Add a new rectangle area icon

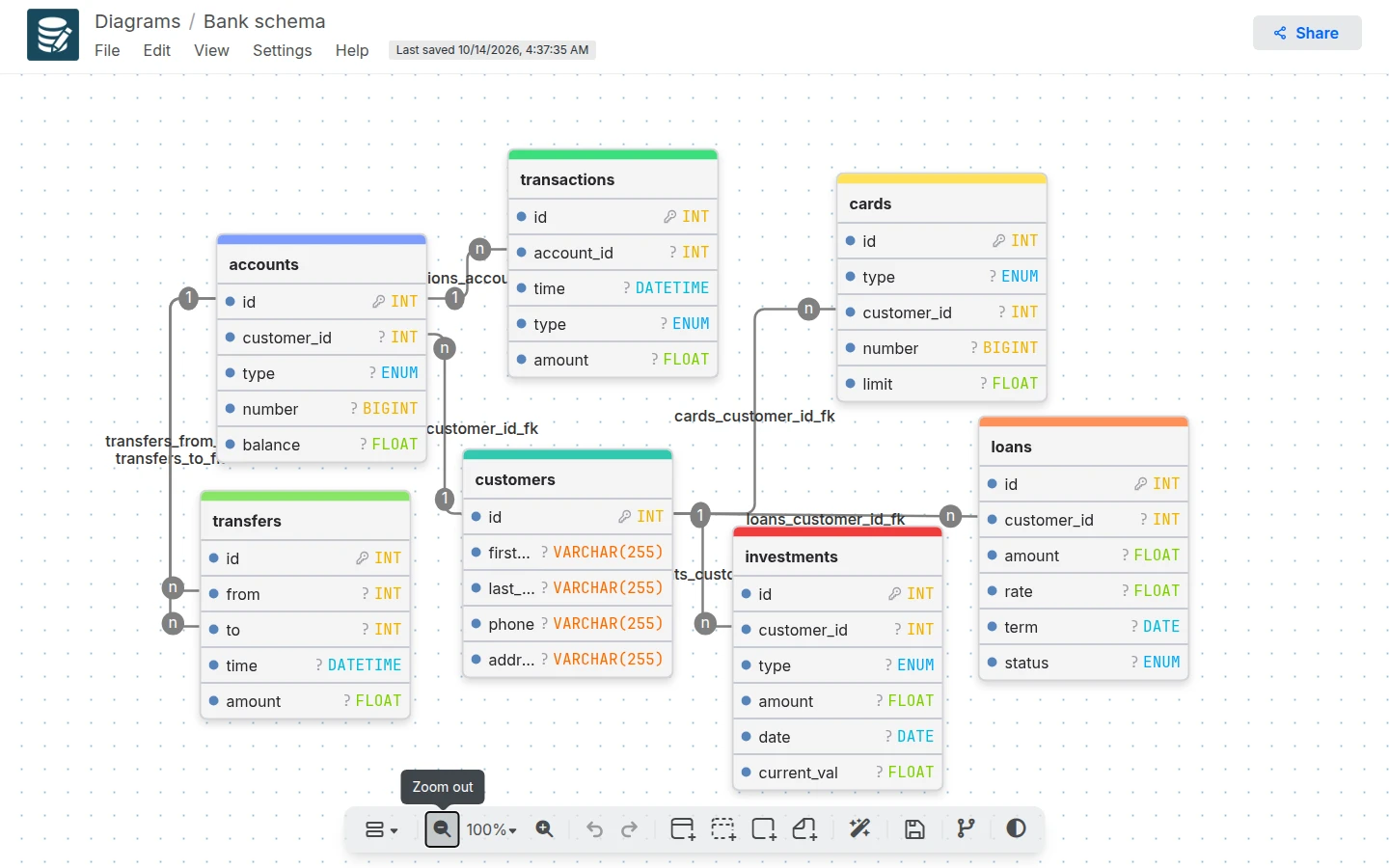(764, 829)
